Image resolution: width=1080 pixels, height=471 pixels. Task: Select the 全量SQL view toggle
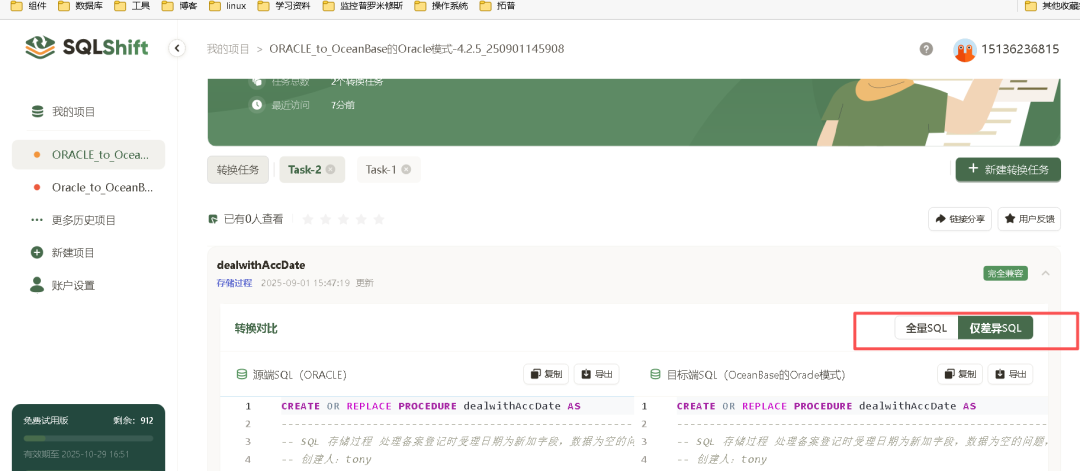coord(926,328)
